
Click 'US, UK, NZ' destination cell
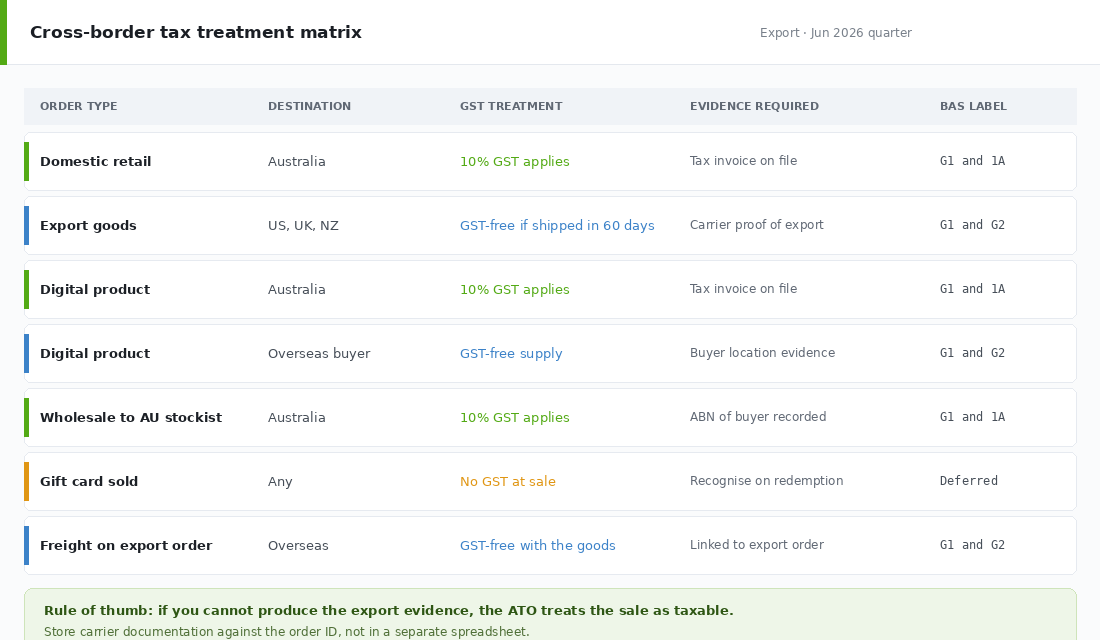point(303,226)
